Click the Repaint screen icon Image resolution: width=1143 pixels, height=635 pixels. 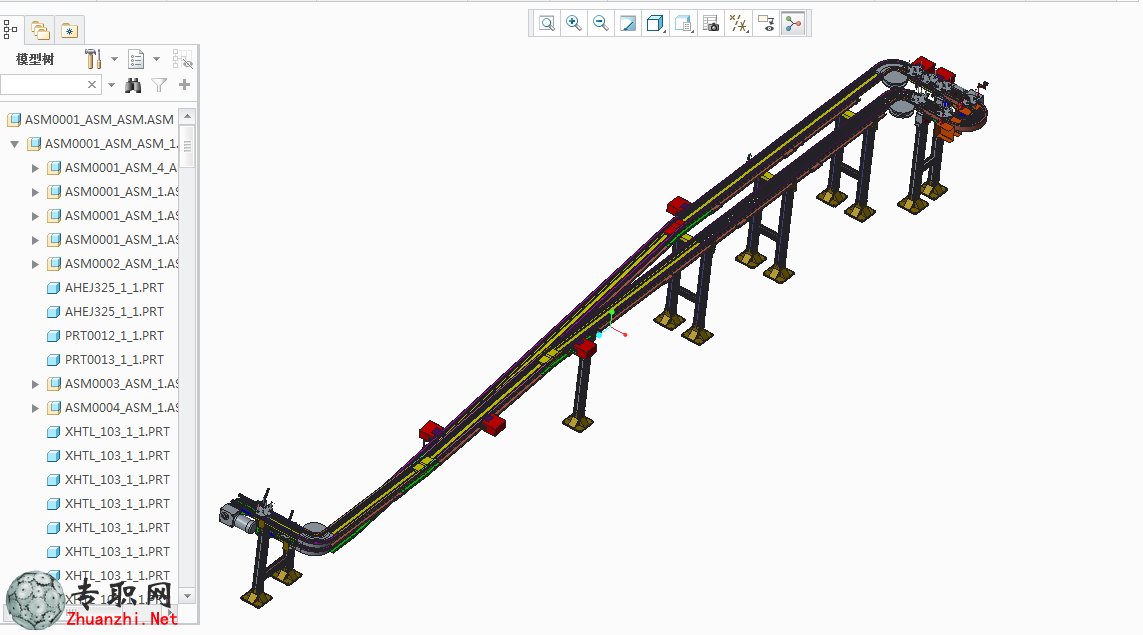click(x=628, y=23)
